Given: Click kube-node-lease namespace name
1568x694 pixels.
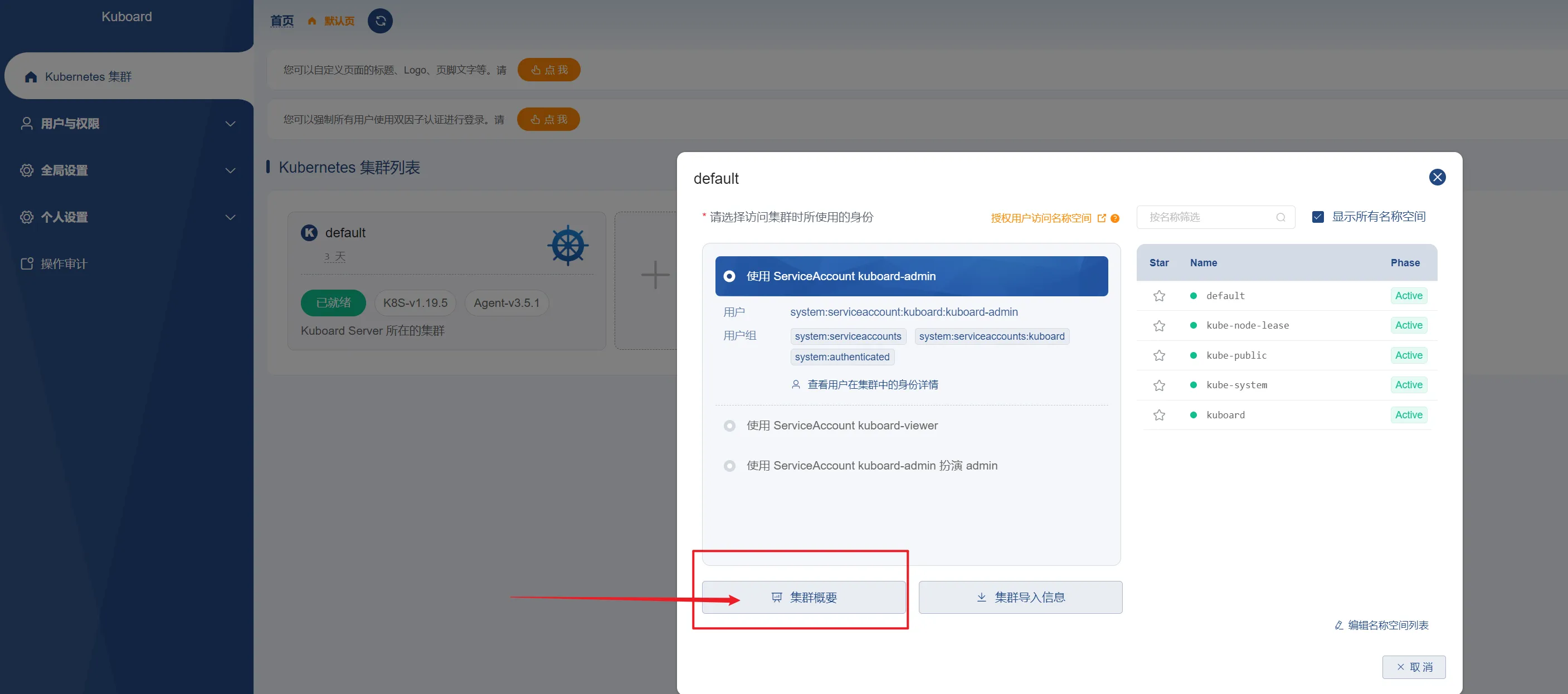Looking at the screenshot, I should coord(1247,325).
